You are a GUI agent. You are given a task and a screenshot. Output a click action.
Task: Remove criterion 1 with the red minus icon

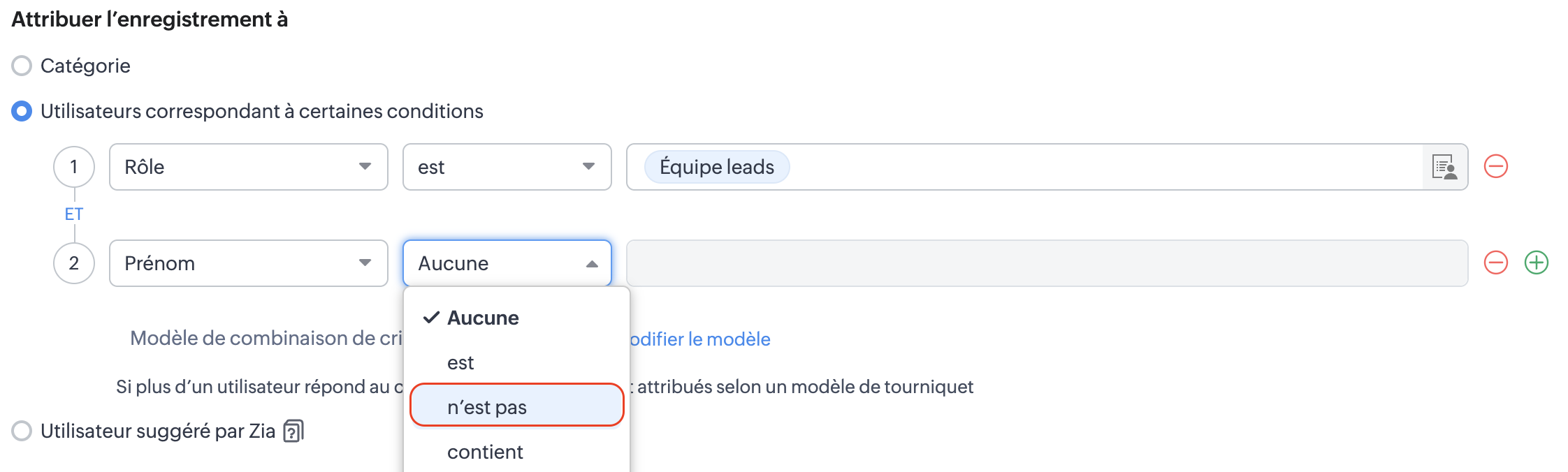[x=1495, y=167]
